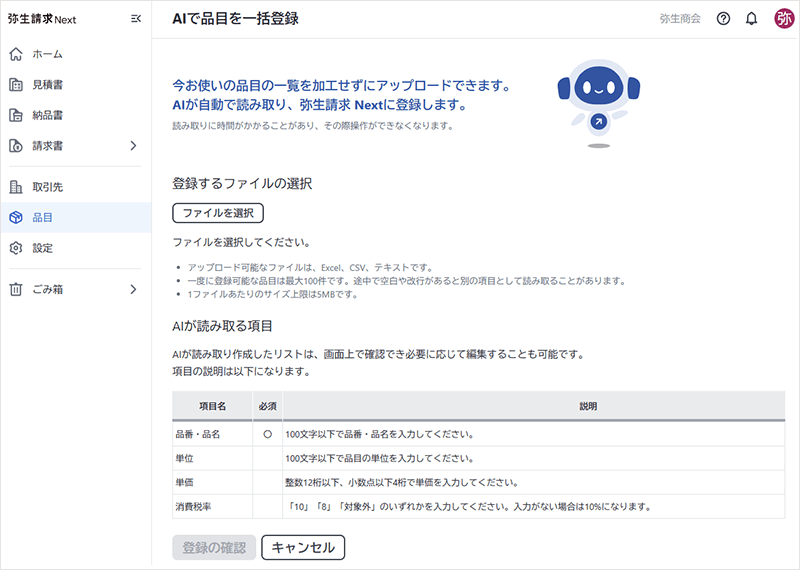Click the AI robot mascot illustration
Screen dimensions: 800x570
click(598, 104)
